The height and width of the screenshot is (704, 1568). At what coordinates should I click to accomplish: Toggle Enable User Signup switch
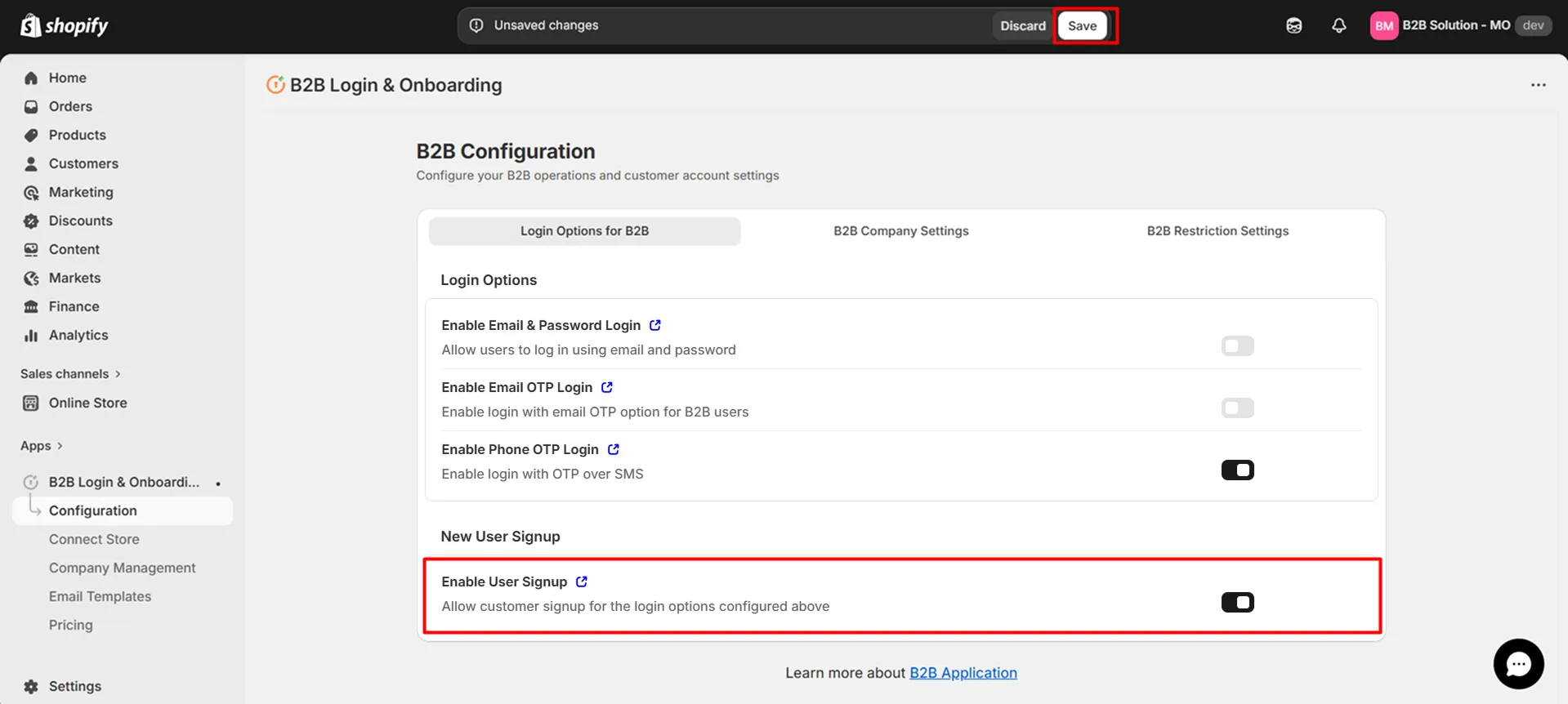point(1237,602)
